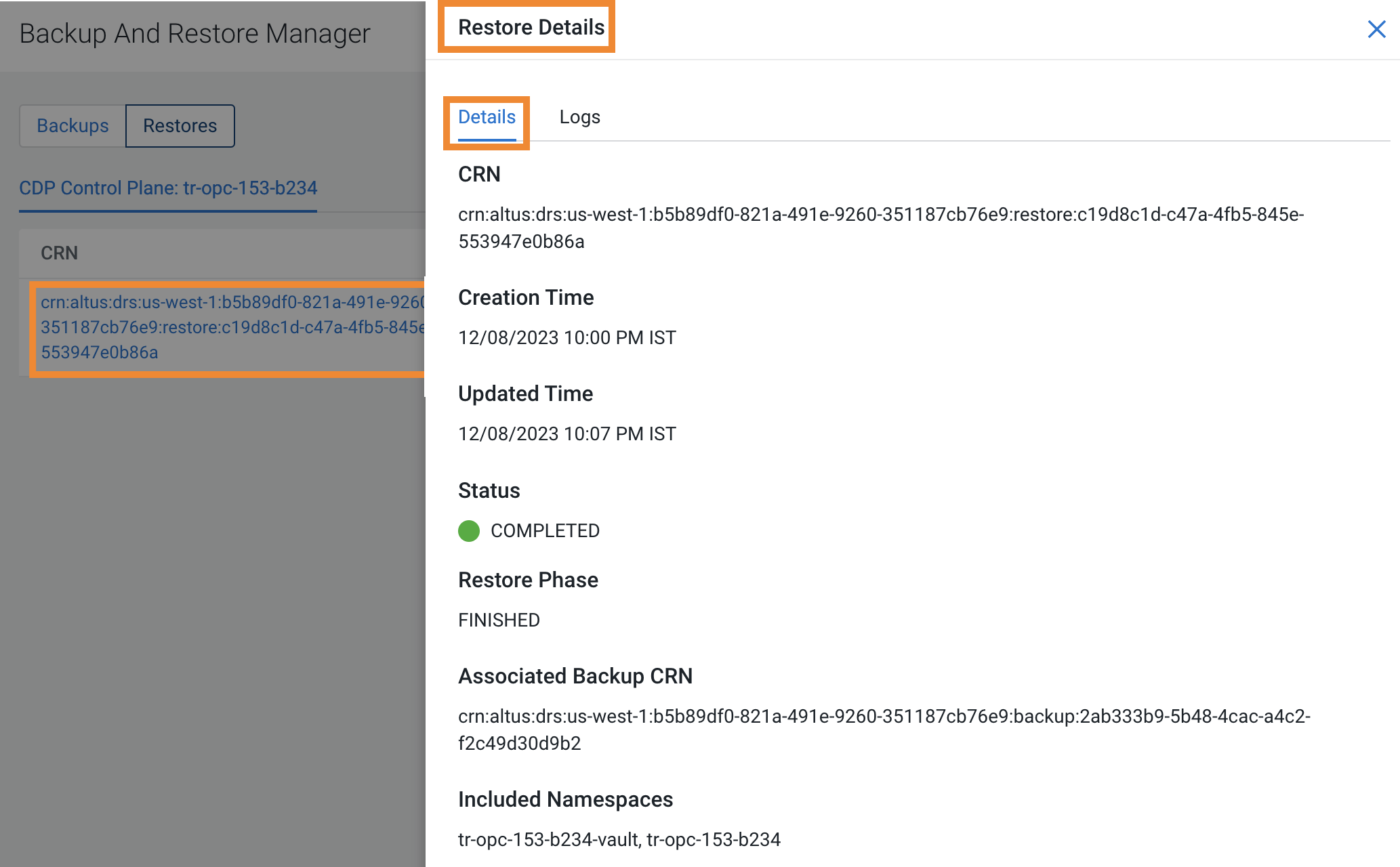This screenshot has height=867, width=1400.
Task: Select the Details tab
Action: [485, 117]
